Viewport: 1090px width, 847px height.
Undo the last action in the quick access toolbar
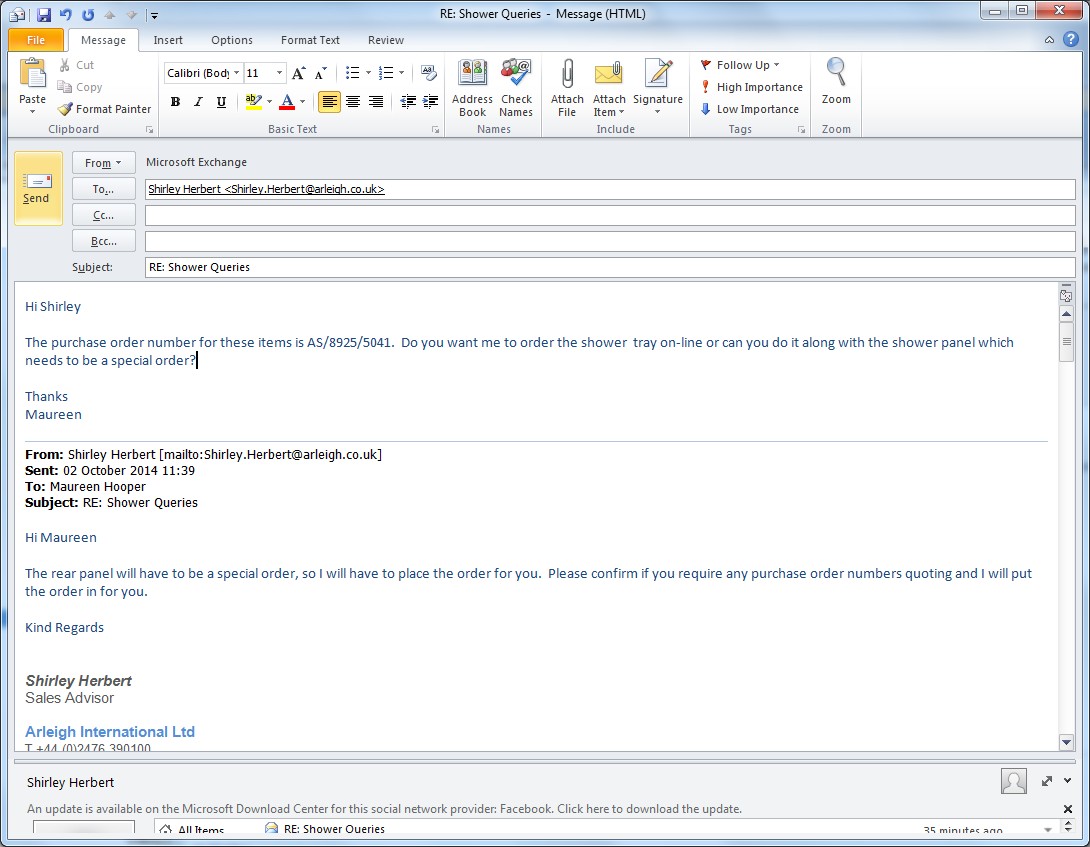click(65, 15)
